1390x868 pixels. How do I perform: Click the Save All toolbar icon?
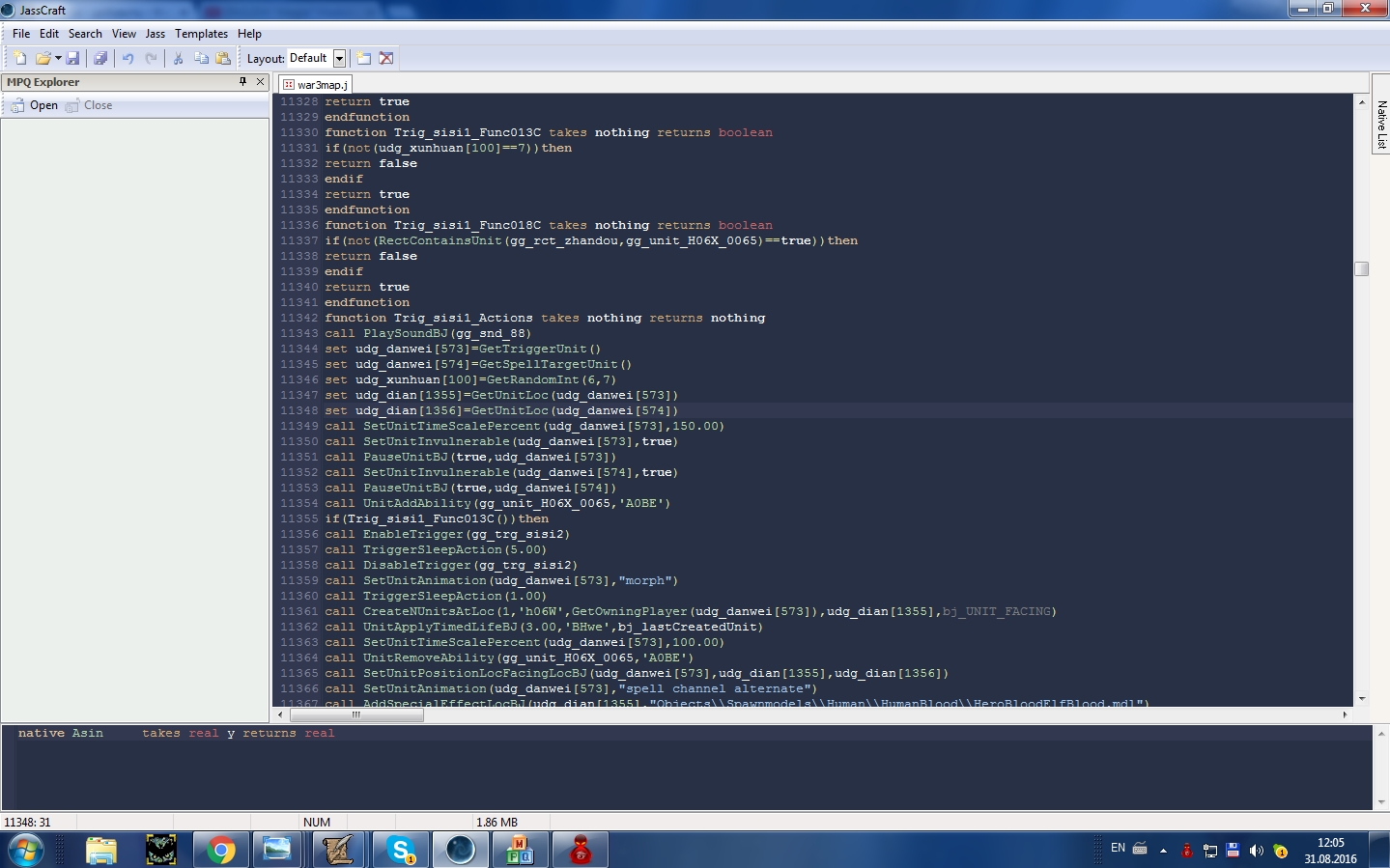click(99, 58)
